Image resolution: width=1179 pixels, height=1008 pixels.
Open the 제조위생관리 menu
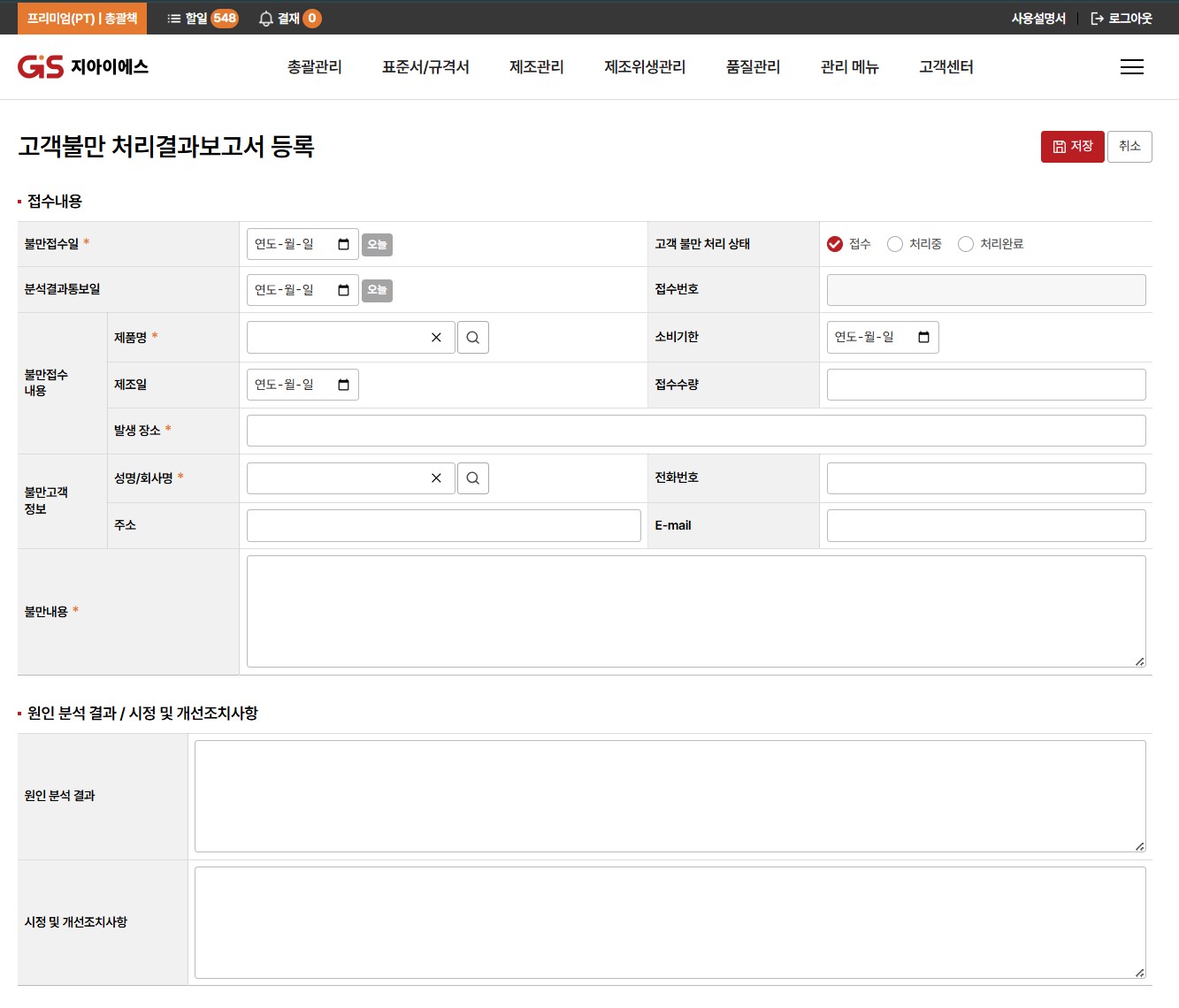645,67
